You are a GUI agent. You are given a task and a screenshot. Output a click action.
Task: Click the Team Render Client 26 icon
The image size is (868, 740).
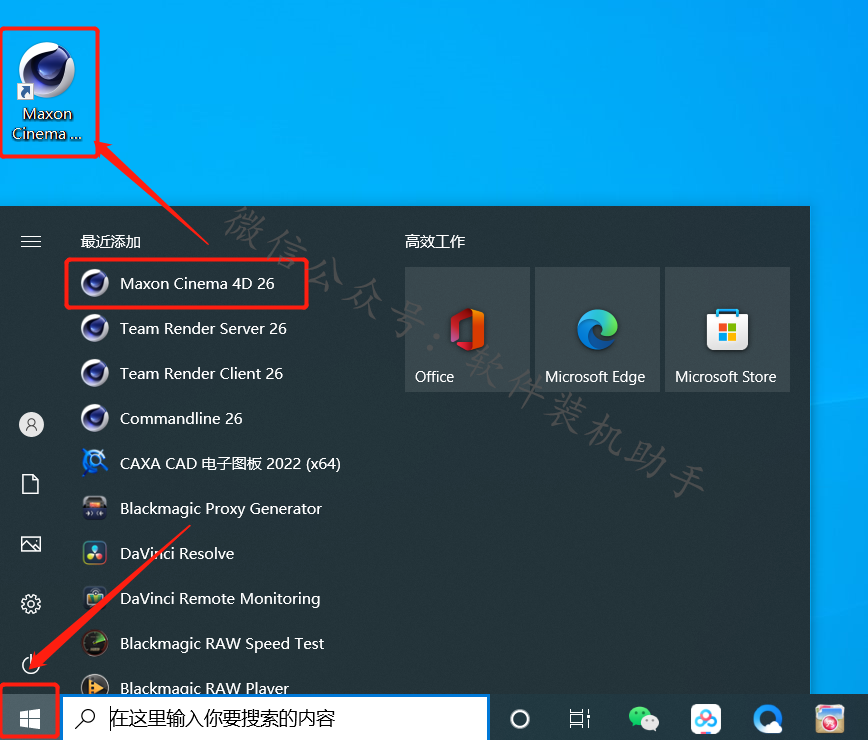(x=95, y=374)
